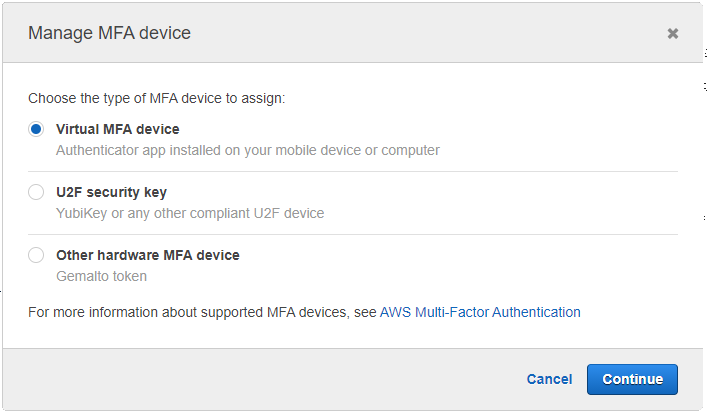Screen dimensions: 707x415
Task: Click the YubiKey compliant device description
Action: point(190,213)
